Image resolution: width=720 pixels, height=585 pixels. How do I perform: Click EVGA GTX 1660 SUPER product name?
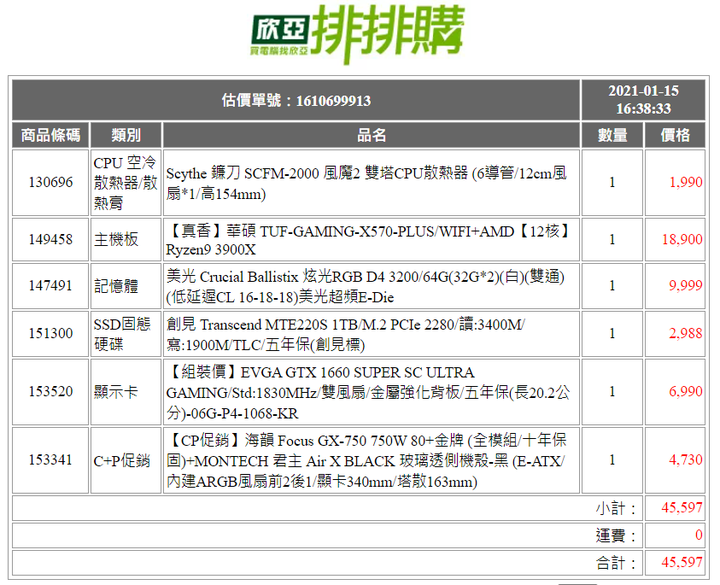tap(368, 392)
